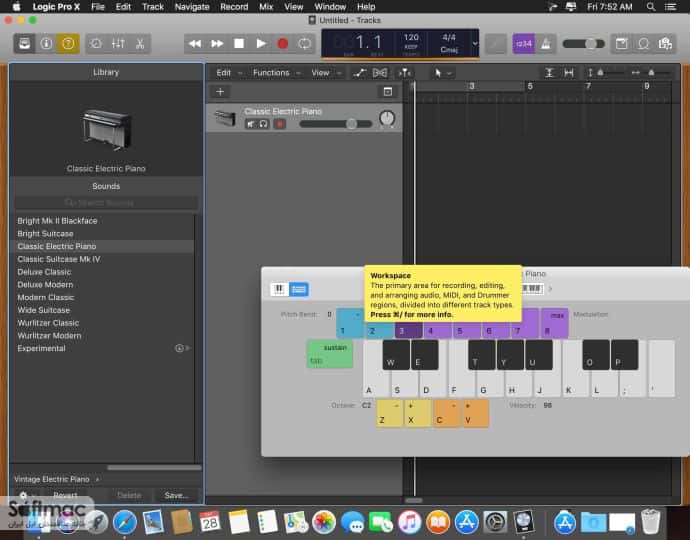
Task: Toggle the Flex button in tracks area
Action: click(380, 73)
